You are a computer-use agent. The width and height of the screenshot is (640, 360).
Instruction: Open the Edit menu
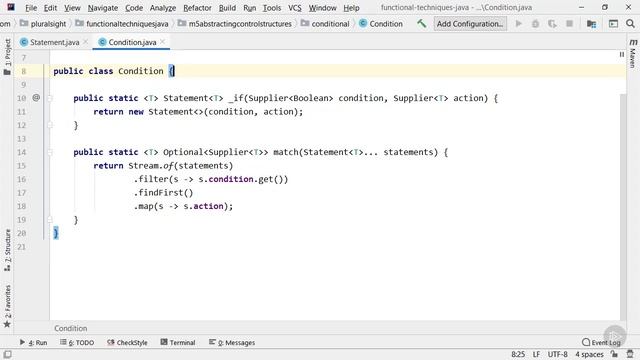(x=50, y=8)
